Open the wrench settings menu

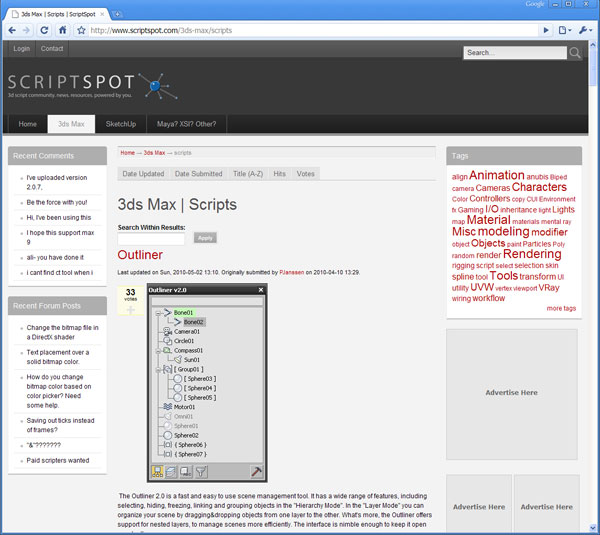585,30
